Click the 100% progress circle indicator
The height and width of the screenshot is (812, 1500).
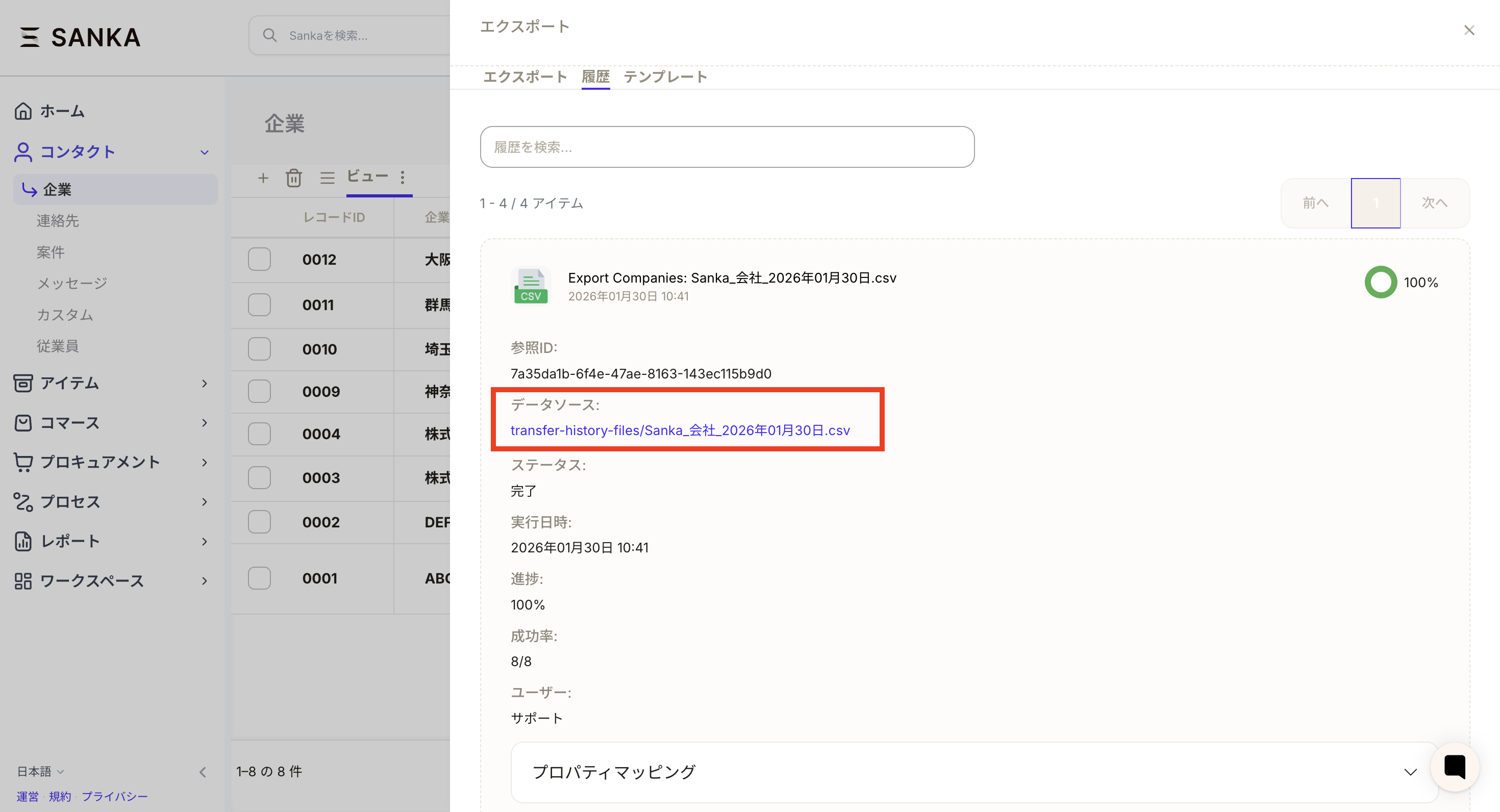point(1380,282)
